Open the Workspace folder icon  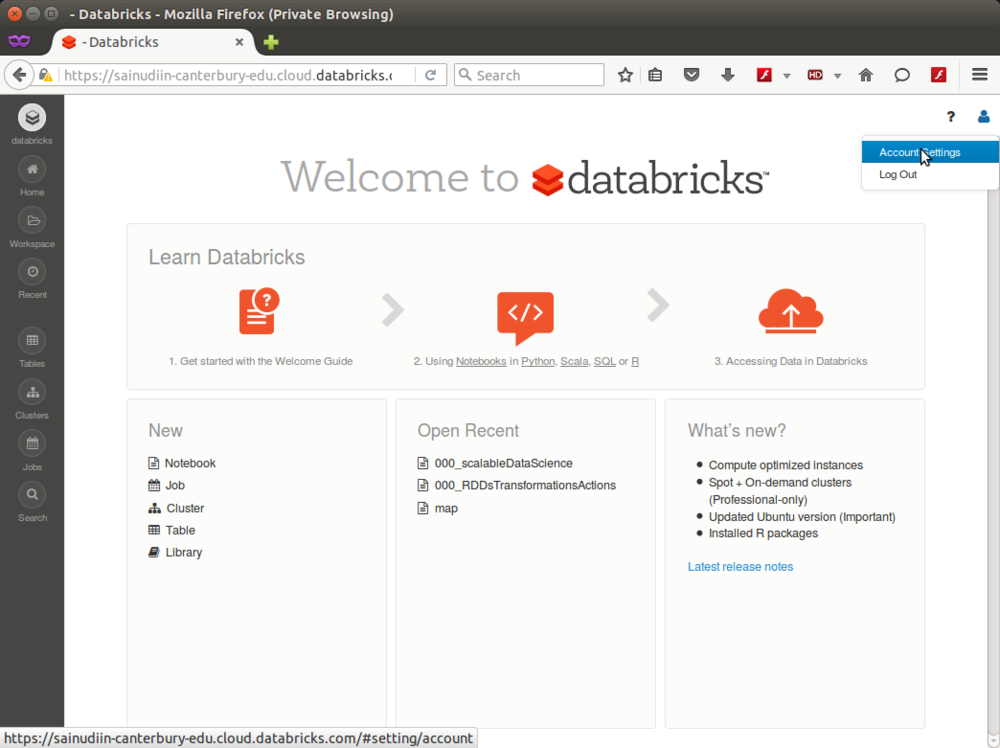[x=32, y=221]
